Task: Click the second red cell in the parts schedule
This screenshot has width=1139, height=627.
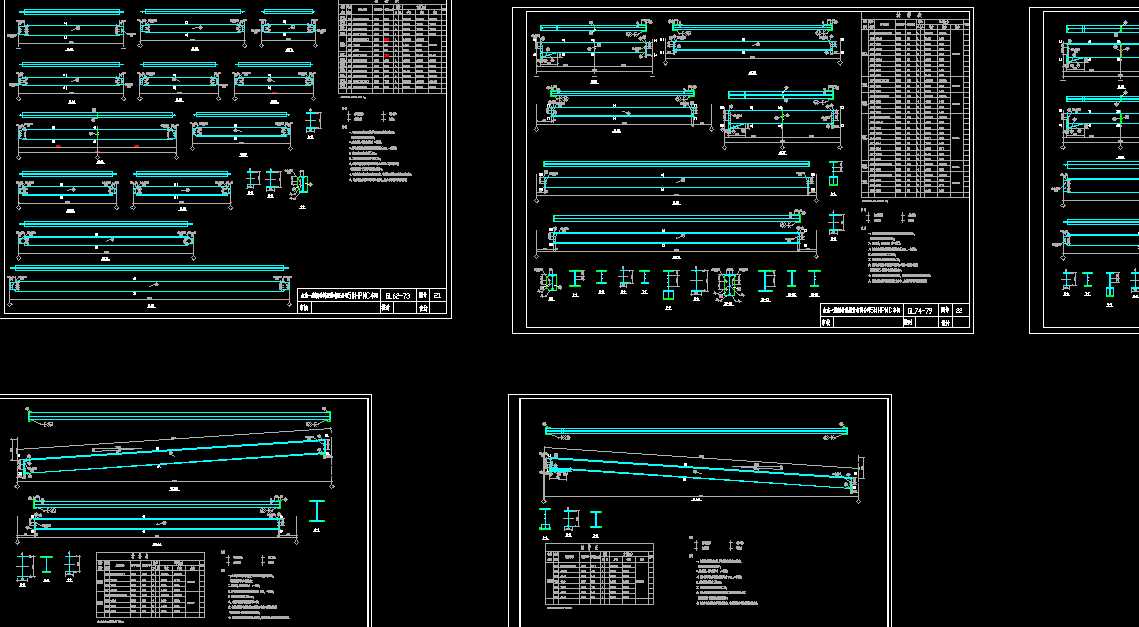Action: [386, 56]
